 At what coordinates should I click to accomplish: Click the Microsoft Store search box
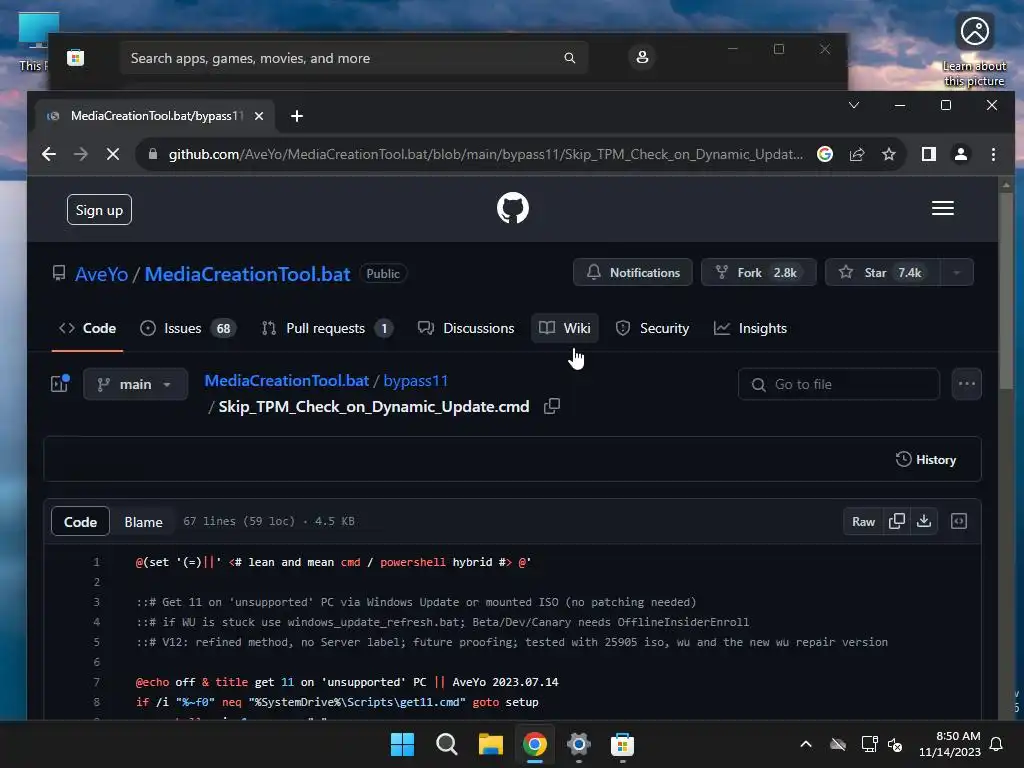point(354,58)
